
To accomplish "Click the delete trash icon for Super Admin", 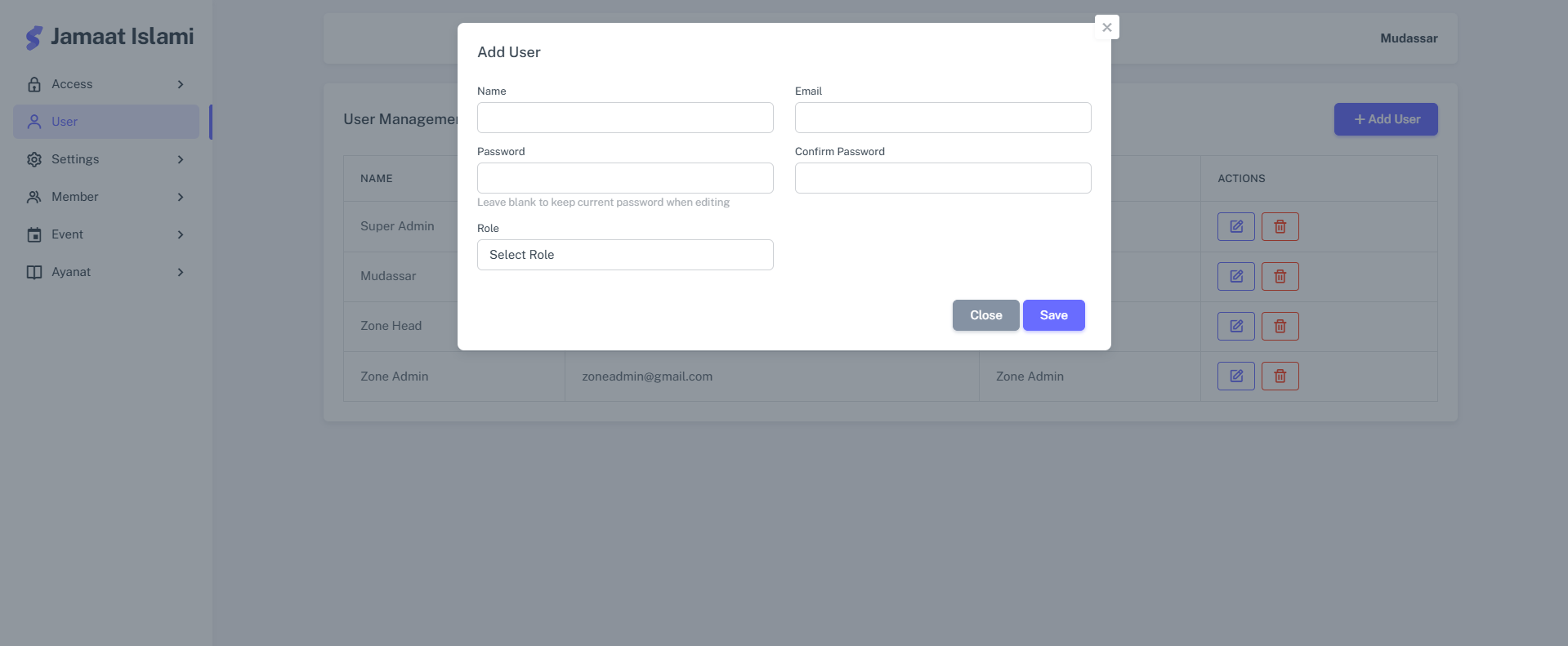I will [1280, 226].
